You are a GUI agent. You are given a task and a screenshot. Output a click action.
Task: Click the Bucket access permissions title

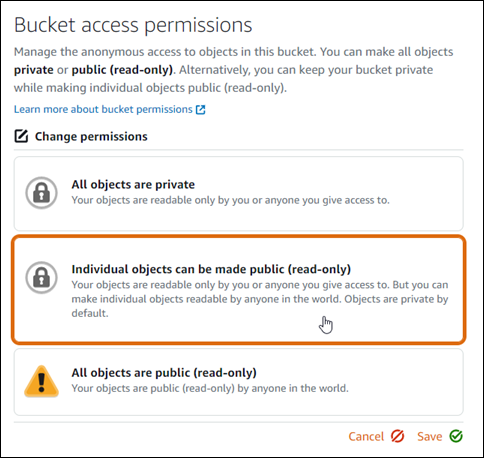pos(133,25)
